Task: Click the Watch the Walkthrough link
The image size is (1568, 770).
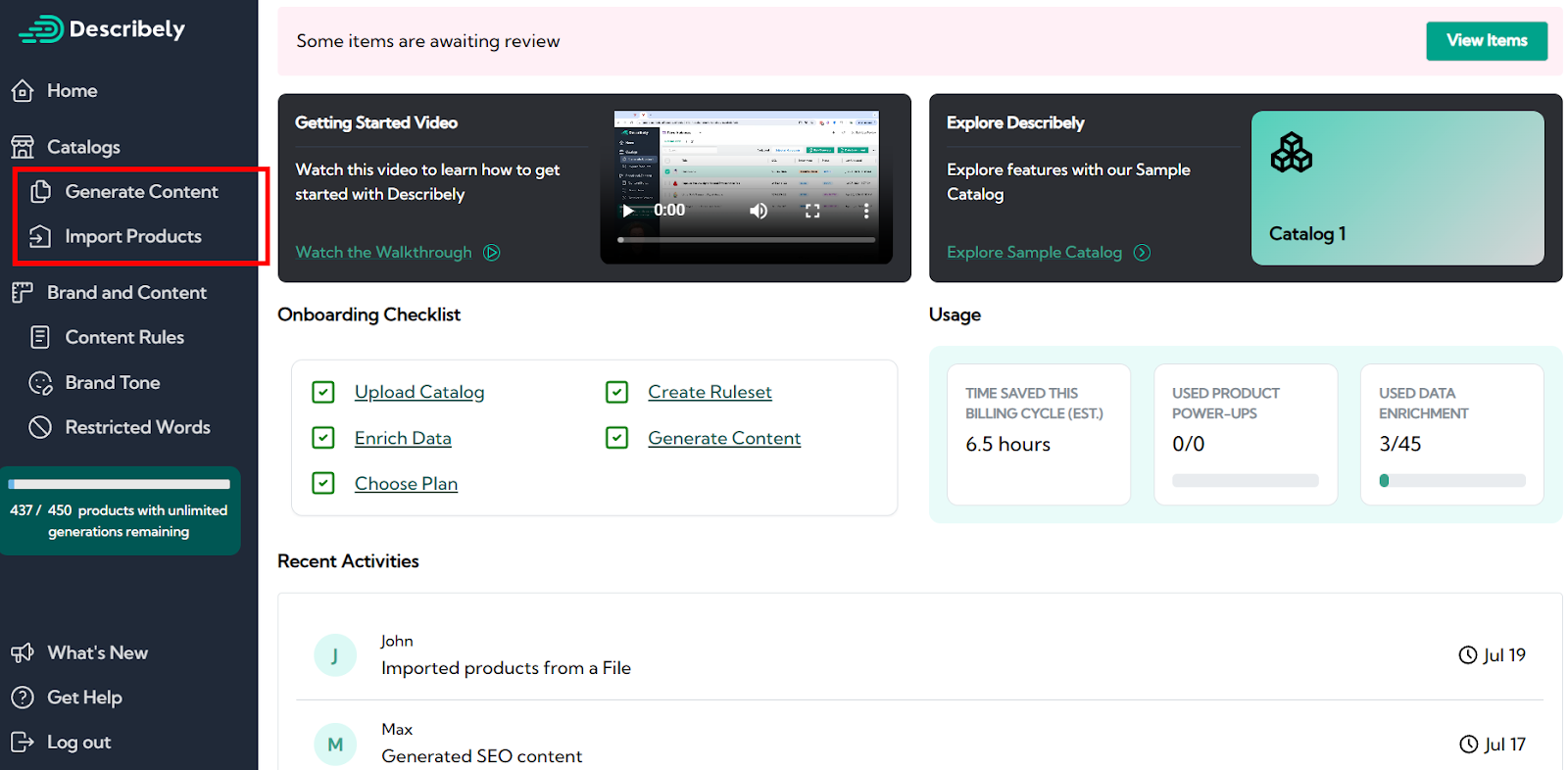Action: (383, 253)
